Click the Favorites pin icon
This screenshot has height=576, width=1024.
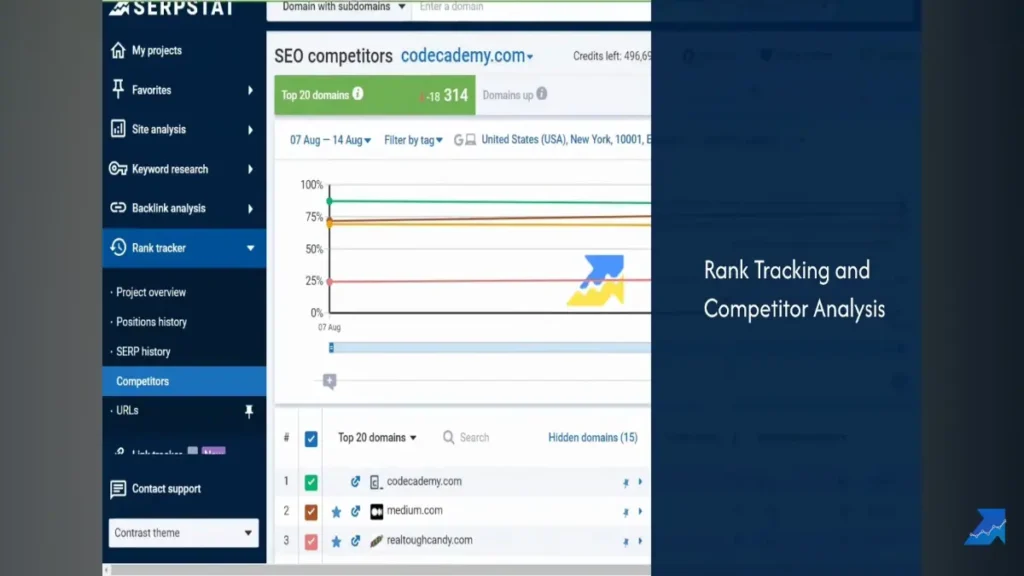(118, 89)
